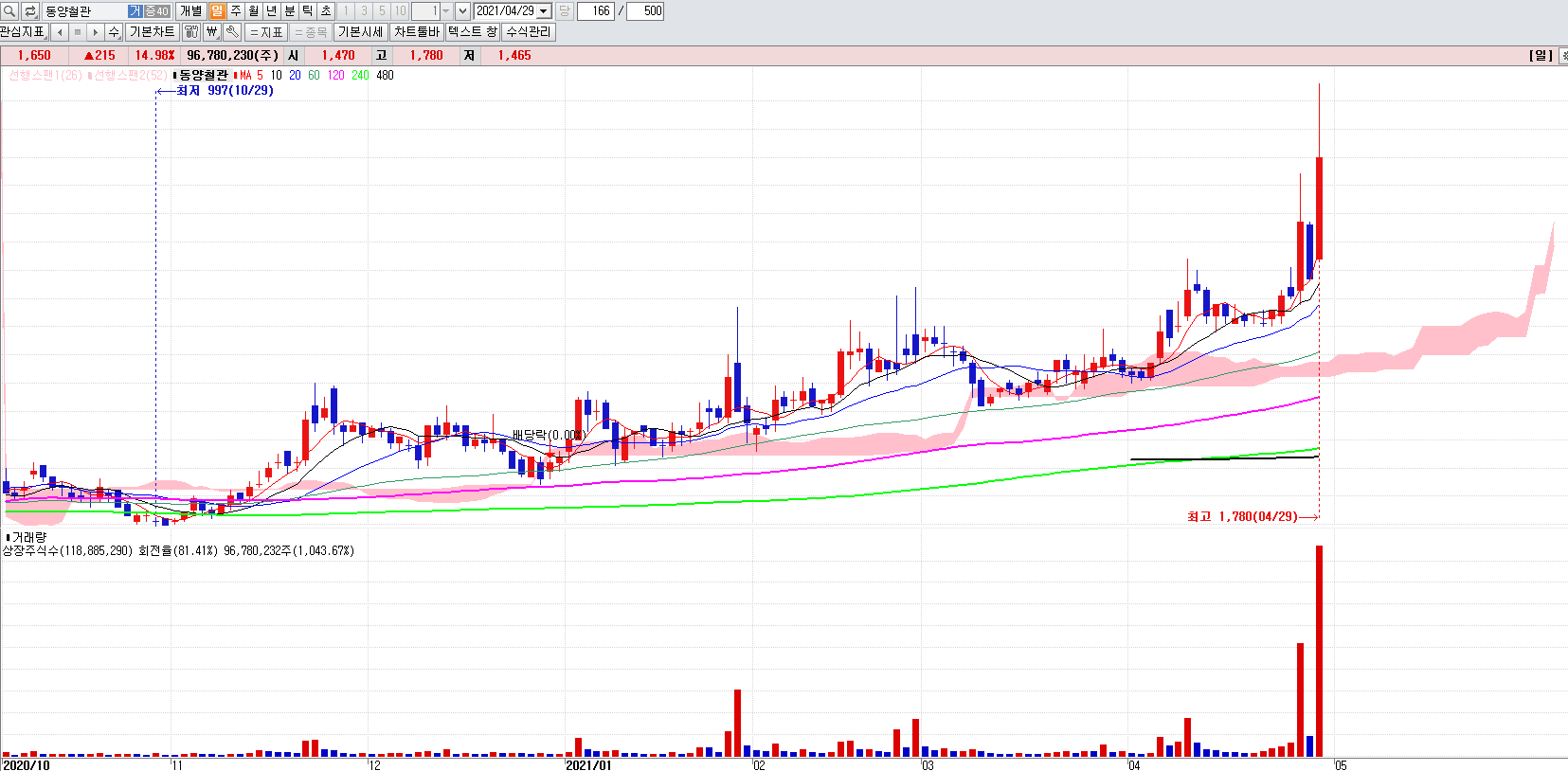Click the 시 open price 1,470
Viewport: 1568px width, 771px height.
point(337,56)
